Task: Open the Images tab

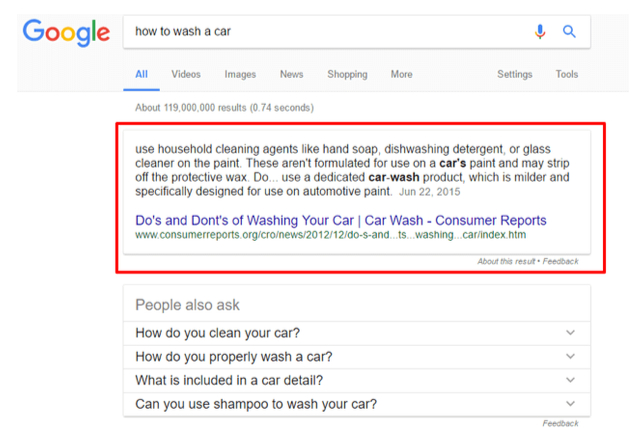Action: click(240, 74)
